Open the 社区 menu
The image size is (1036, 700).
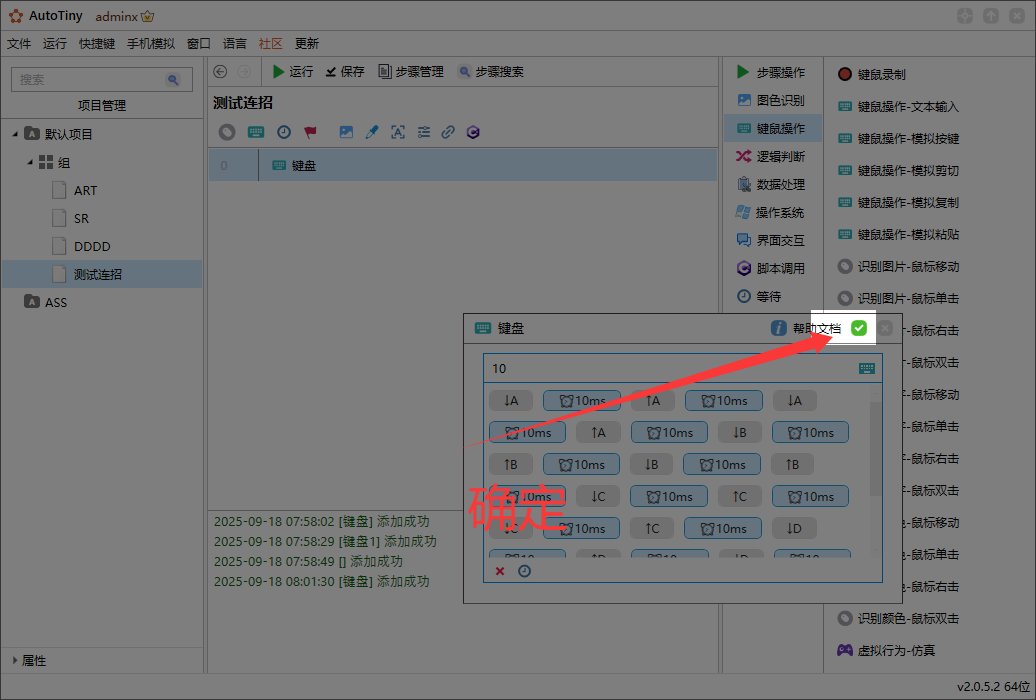(270, 44)
